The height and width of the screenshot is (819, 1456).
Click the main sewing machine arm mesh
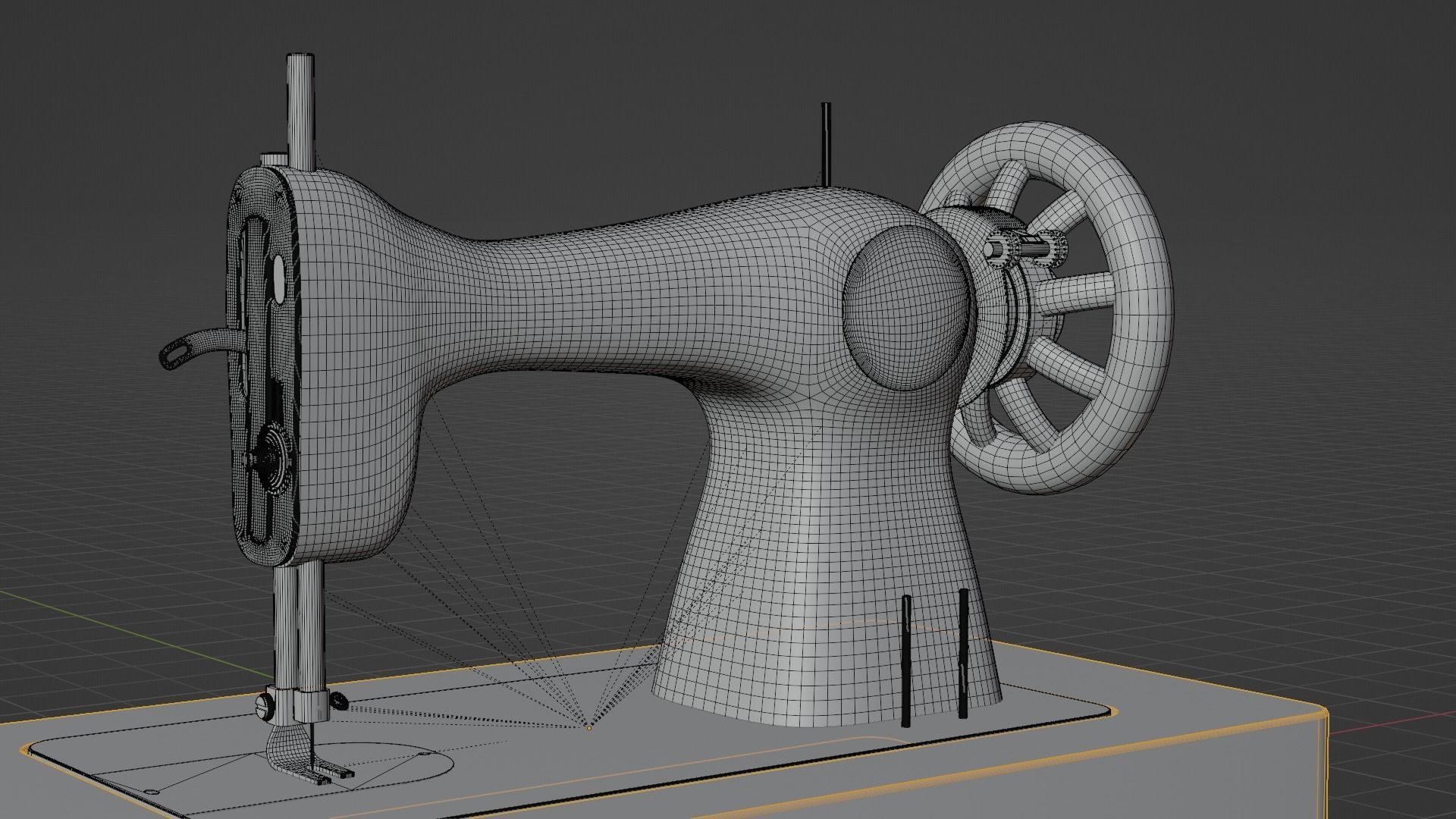(607, 303)
